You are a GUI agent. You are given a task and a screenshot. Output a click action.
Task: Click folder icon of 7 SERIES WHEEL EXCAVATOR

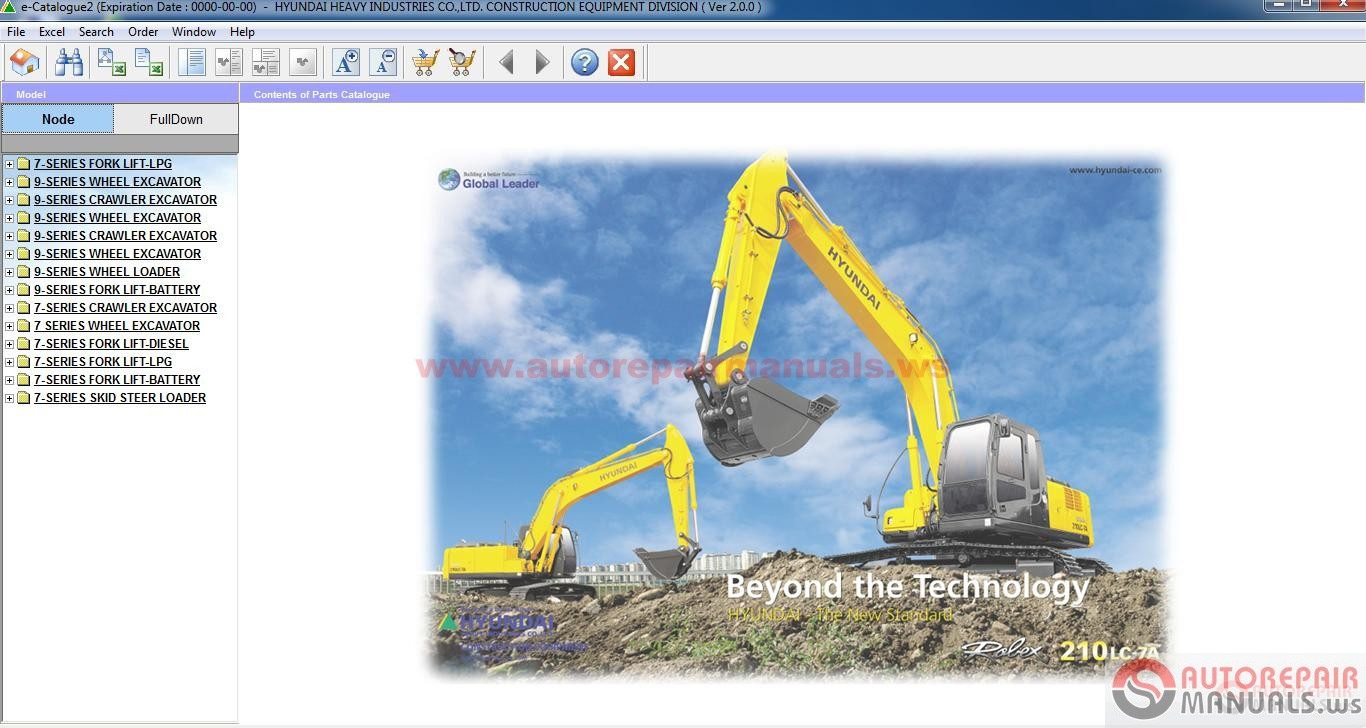click(23, 326)
